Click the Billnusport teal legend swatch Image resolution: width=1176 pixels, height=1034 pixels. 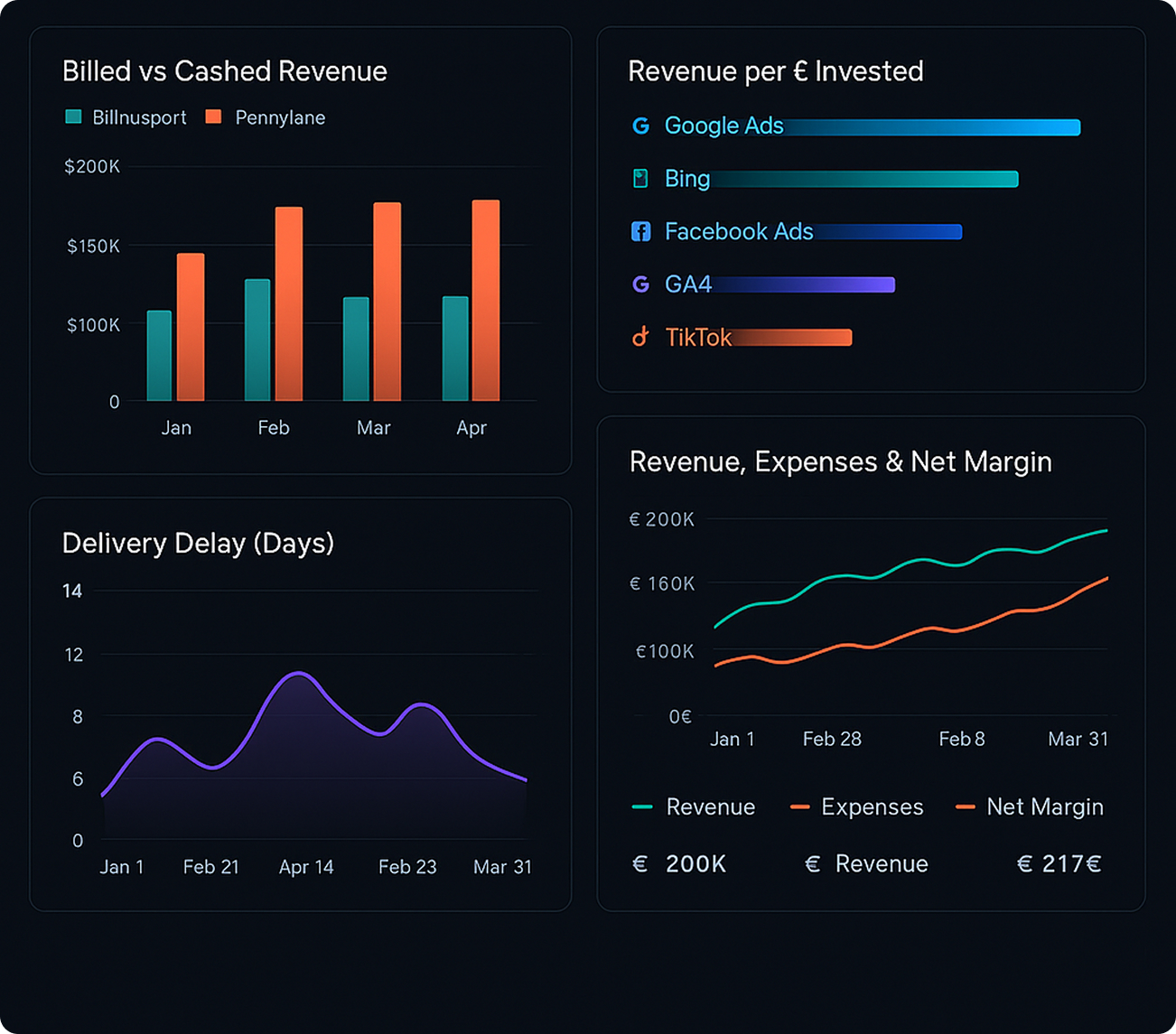click(x=74, y=116)
